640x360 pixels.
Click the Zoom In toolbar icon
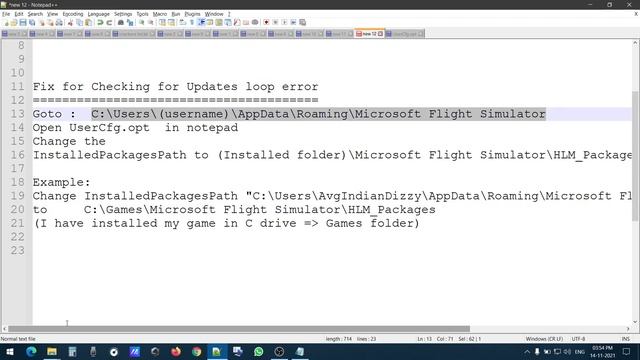click(141, 22)
